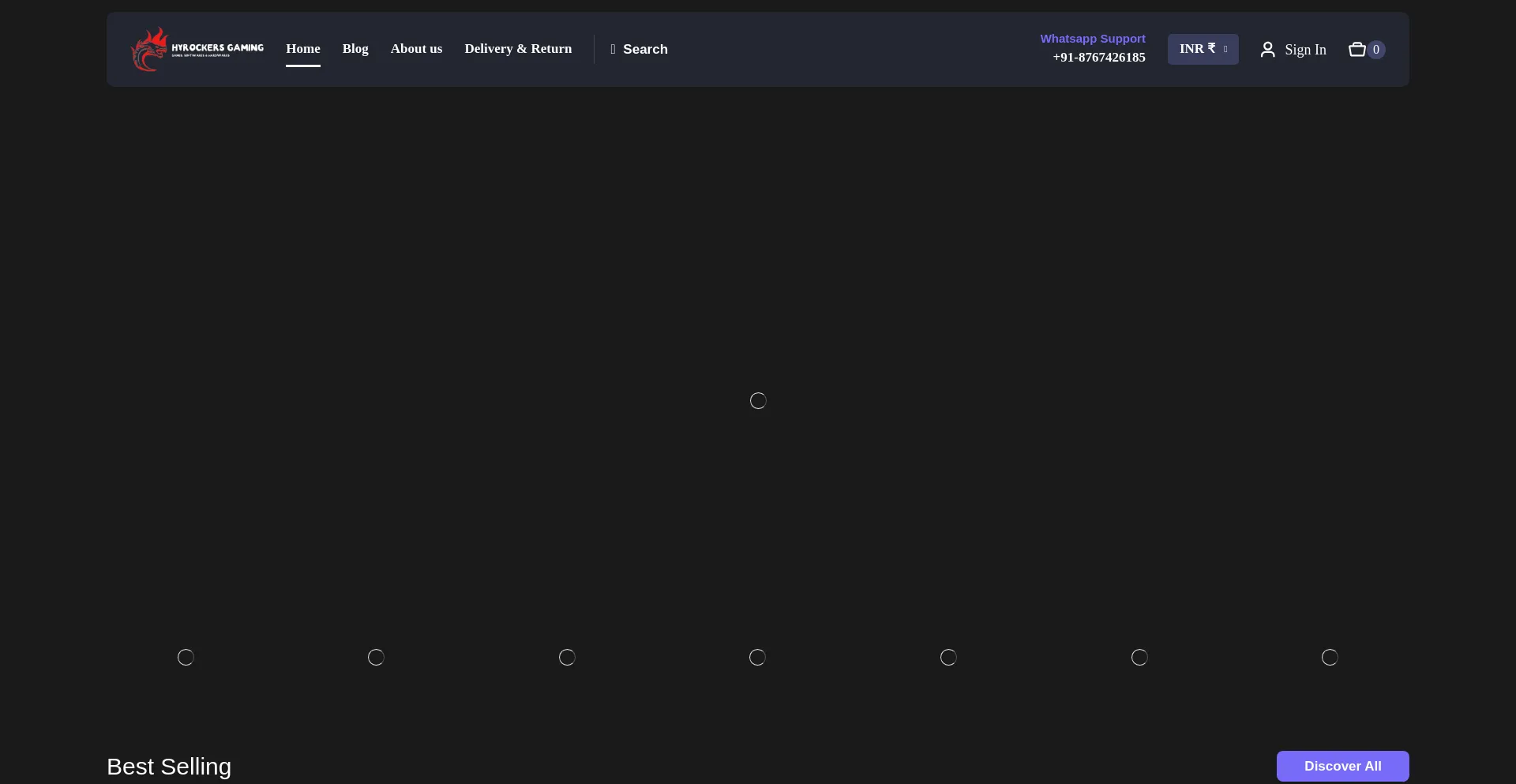Click the cart item count badge 0

point(1376,50)
